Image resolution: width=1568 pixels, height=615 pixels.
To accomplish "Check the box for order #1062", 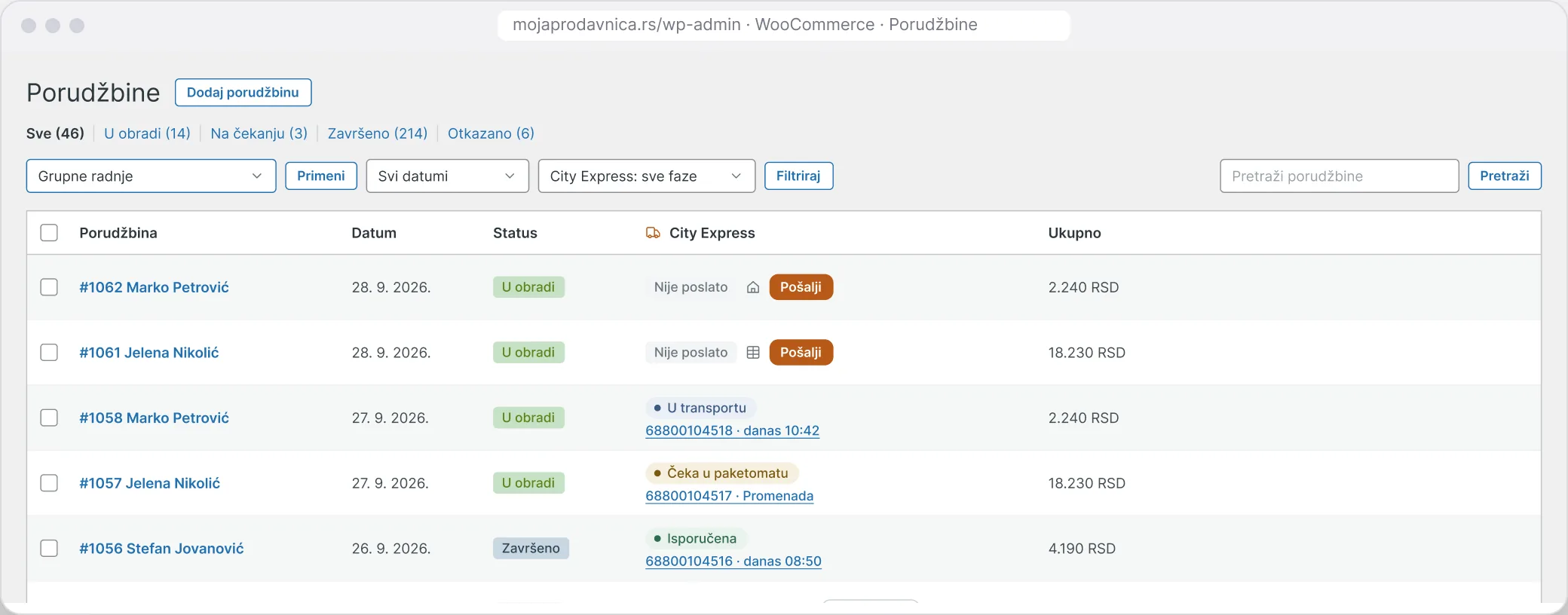I will click(x=49, y=287).
